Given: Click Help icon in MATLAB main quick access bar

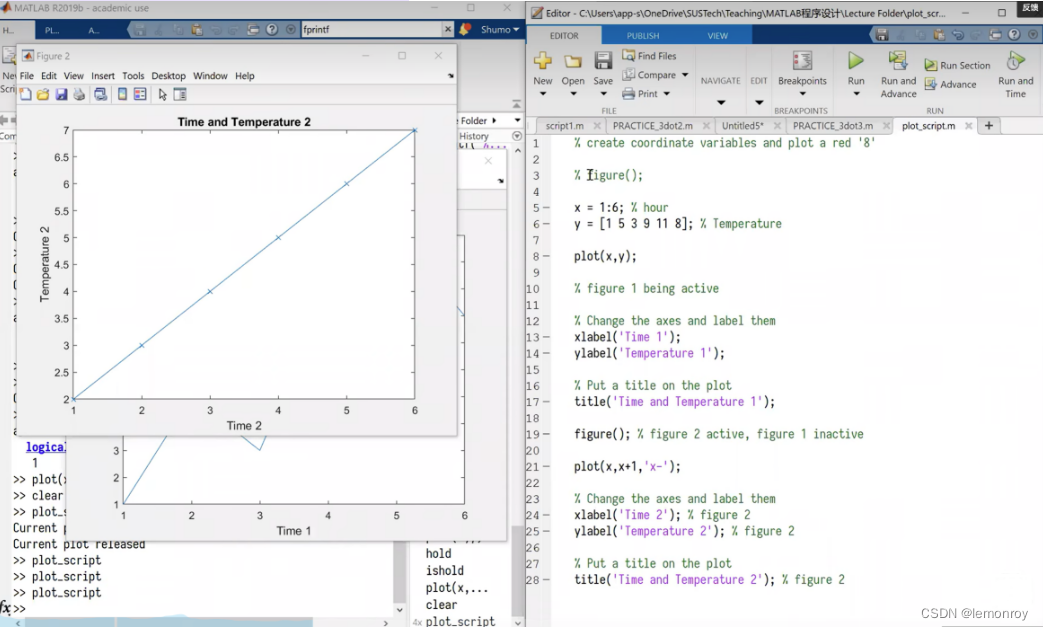Looking at the screenshot, I should pos(271,30).
